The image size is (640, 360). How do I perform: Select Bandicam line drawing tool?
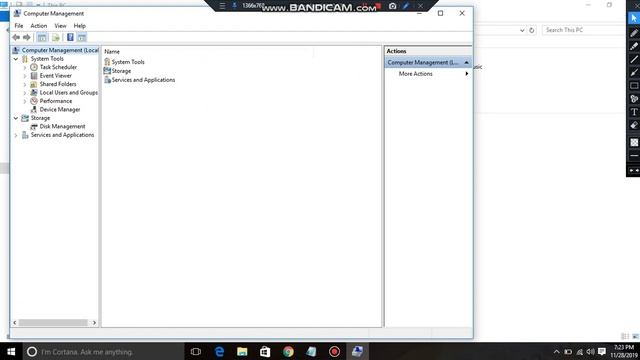pos(634,59)
